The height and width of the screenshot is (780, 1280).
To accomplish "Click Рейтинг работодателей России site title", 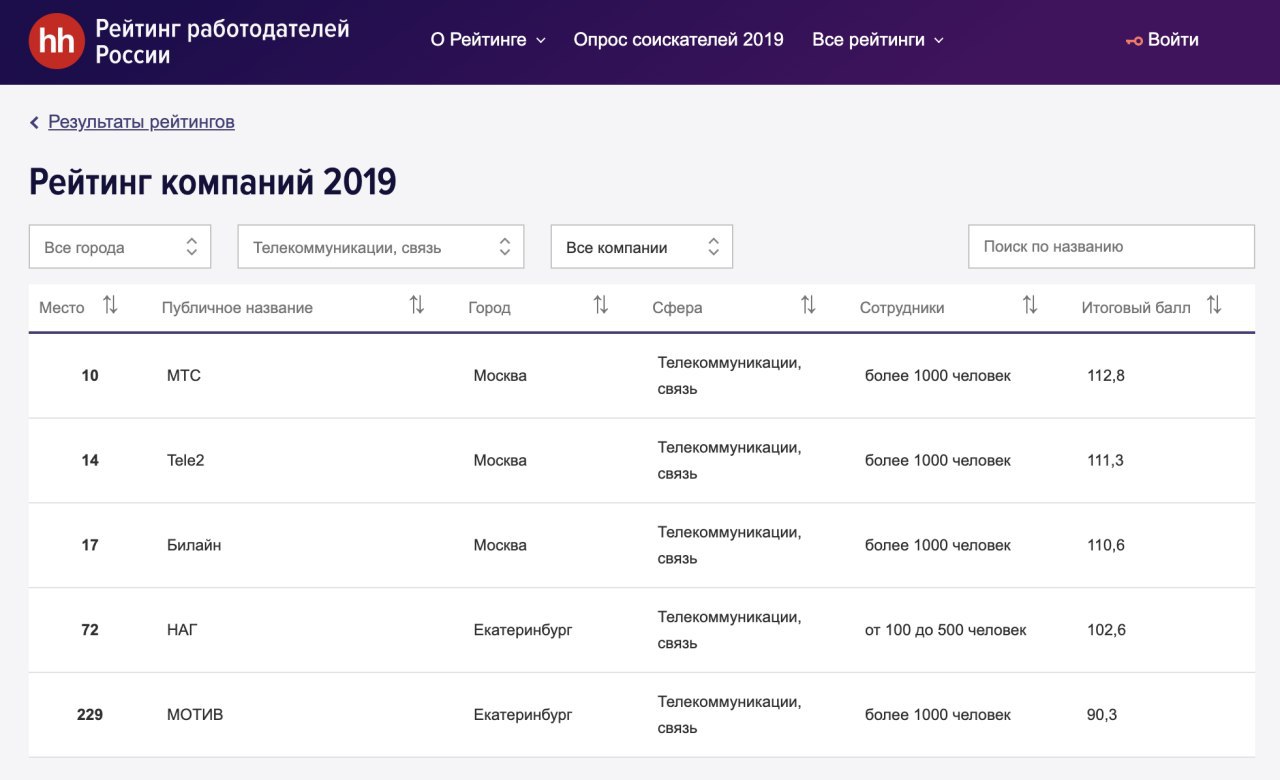I will pos(222,42).
